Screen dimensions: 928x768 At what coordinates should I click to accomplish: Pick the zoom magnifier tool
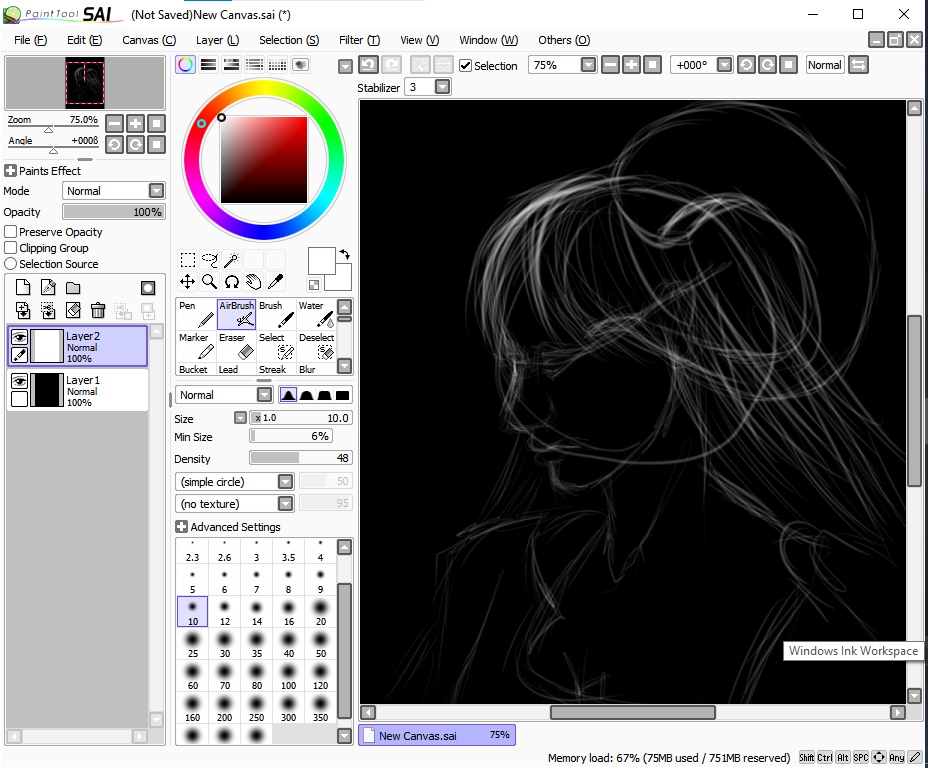(x=210, y=282)
